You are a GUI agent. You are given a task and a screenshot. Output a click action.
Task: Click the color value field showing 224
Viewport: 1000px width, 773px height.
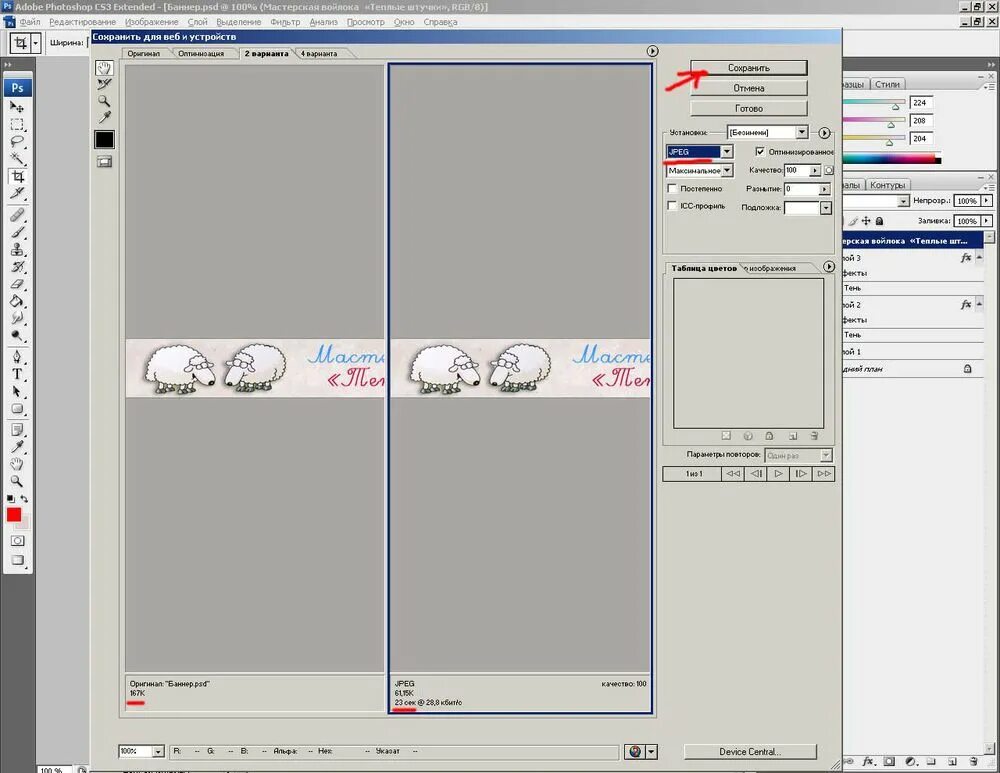click(x=921, y=103)
